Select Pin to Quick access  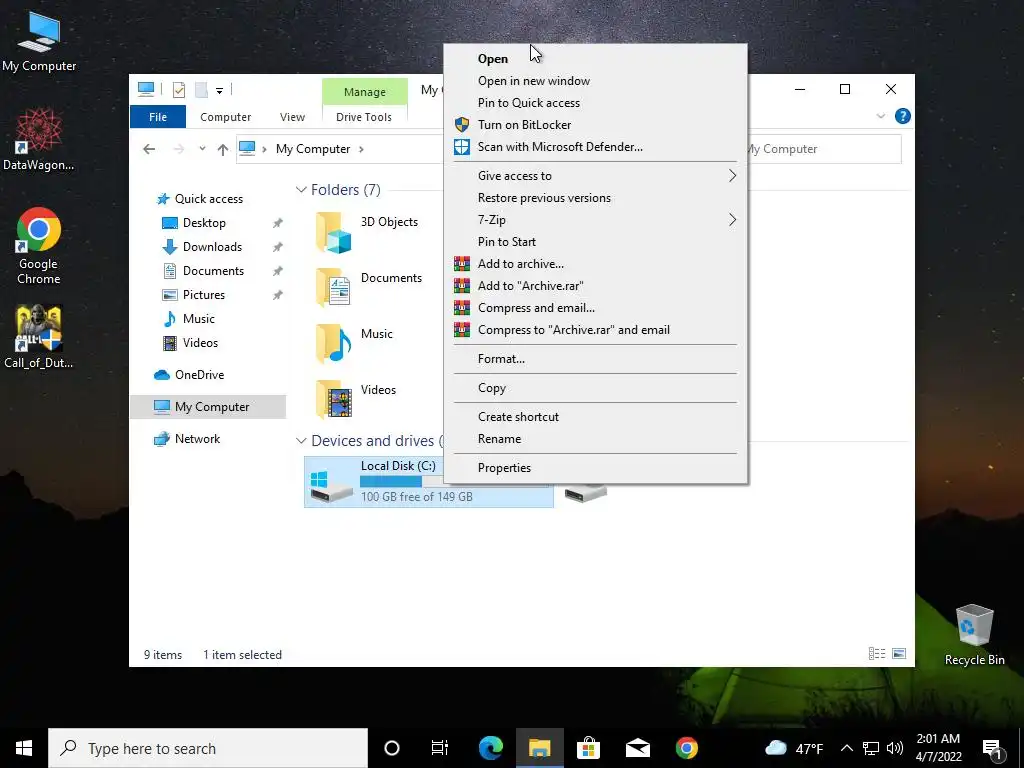596,103
